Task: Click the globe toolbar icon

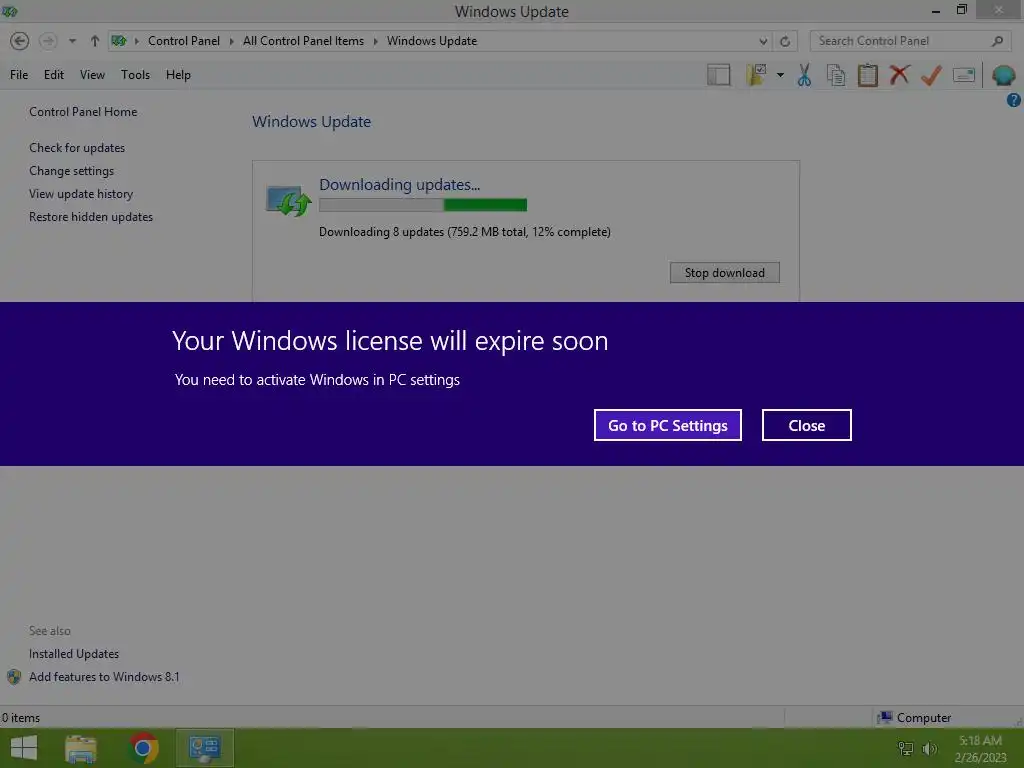Action: [1004, 75]
